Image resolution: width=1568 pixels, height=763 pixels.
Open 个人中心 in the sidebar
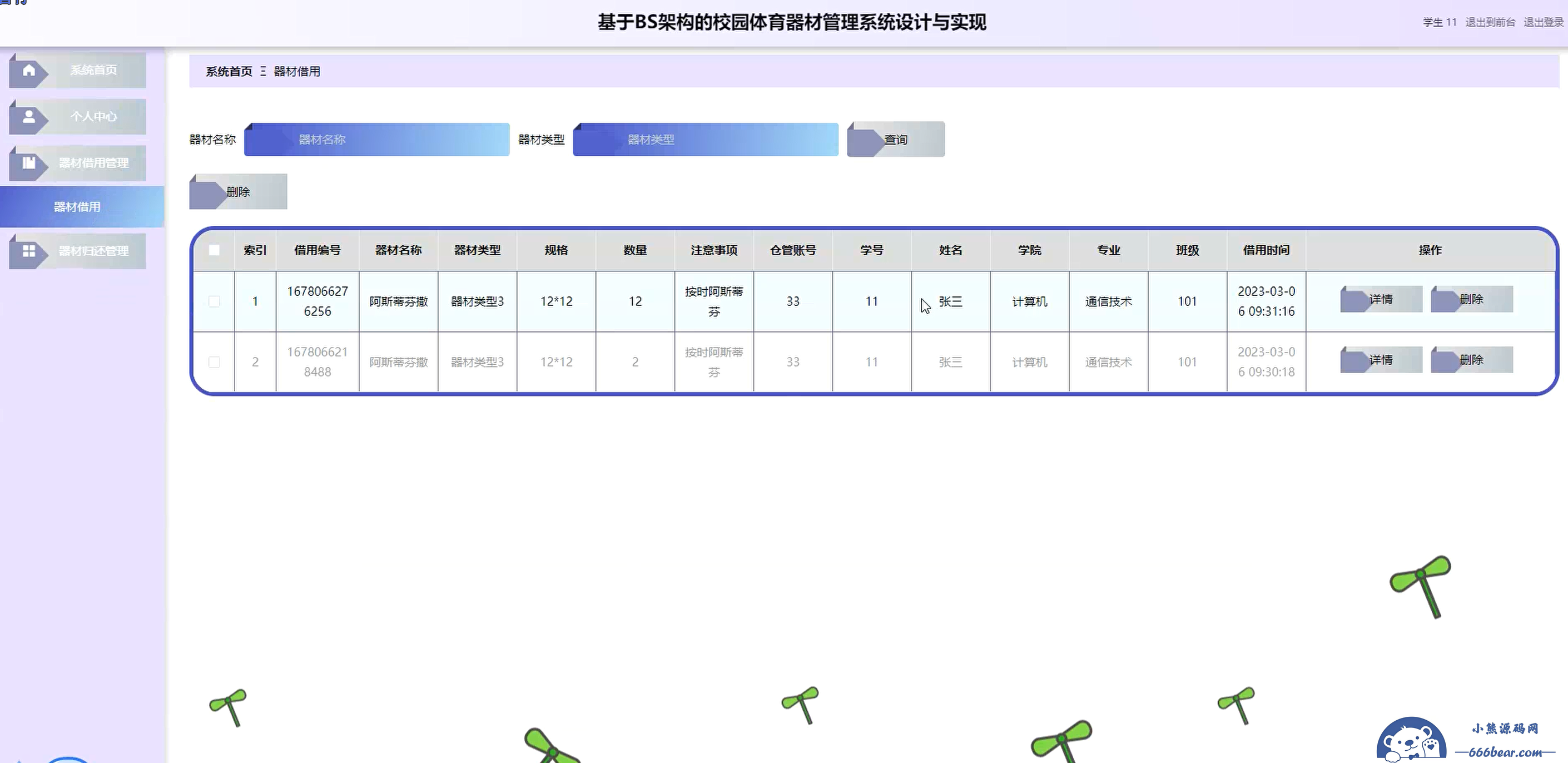(77, 116)
